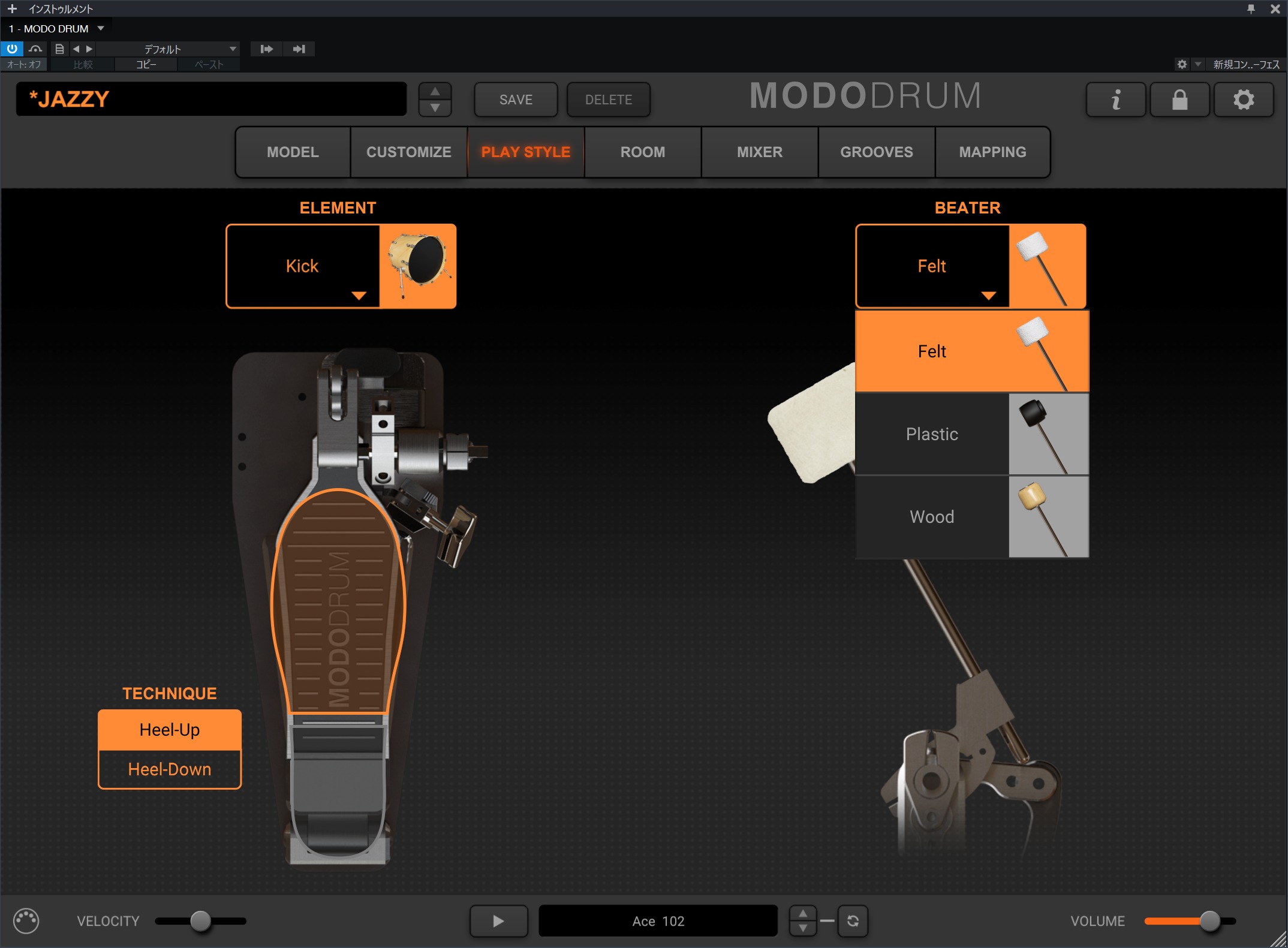Save the current JAZZY preset
This screenshot has height=948, width=1288.
point(516,100)
